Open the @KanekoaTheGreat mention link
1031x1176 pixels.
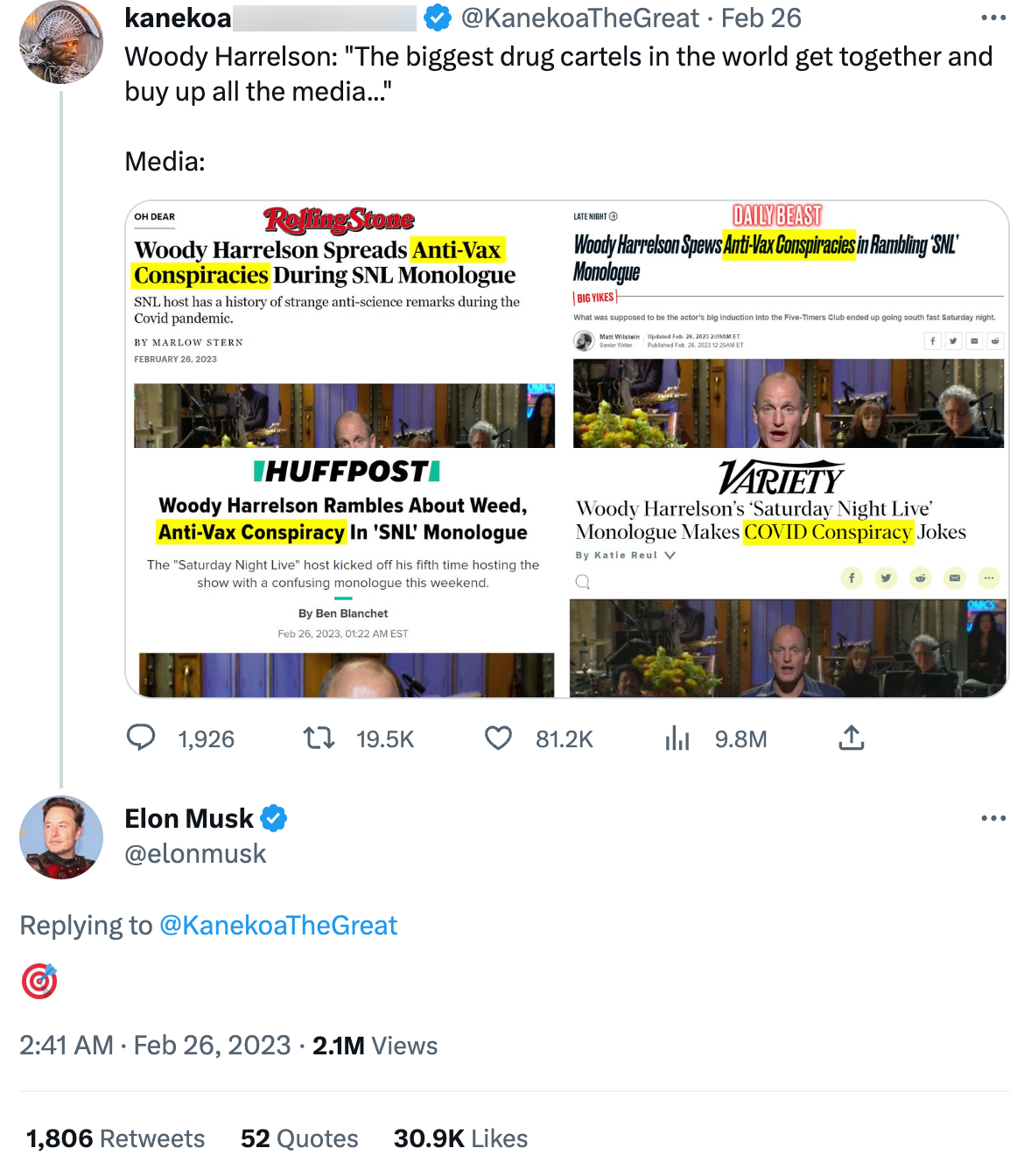click(x=278, y=925)
